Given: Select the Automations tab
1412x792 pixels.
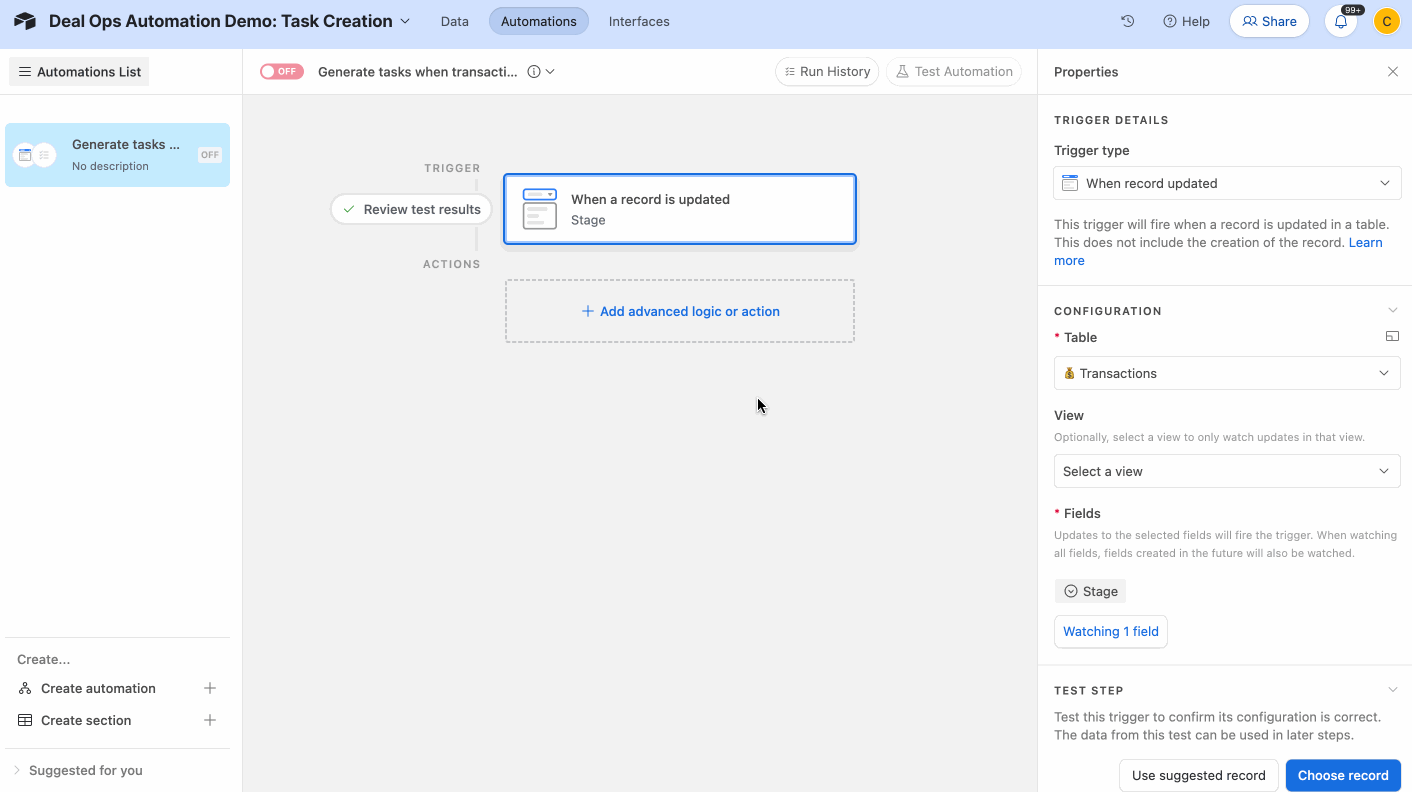Looking at the screenshot, I should coord(539,21).
